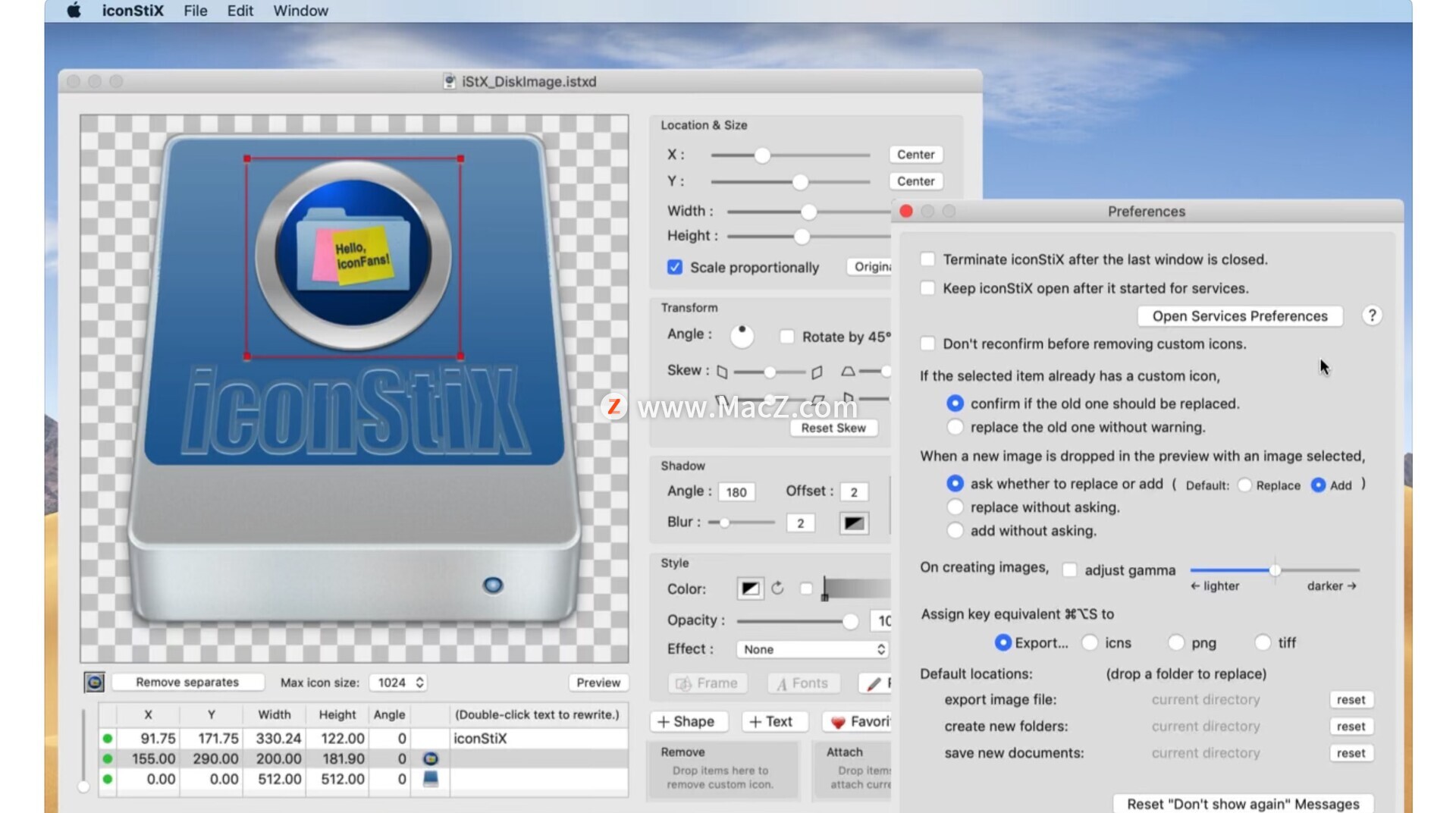Click the Preview button
1456x813 pixels.
598,683
